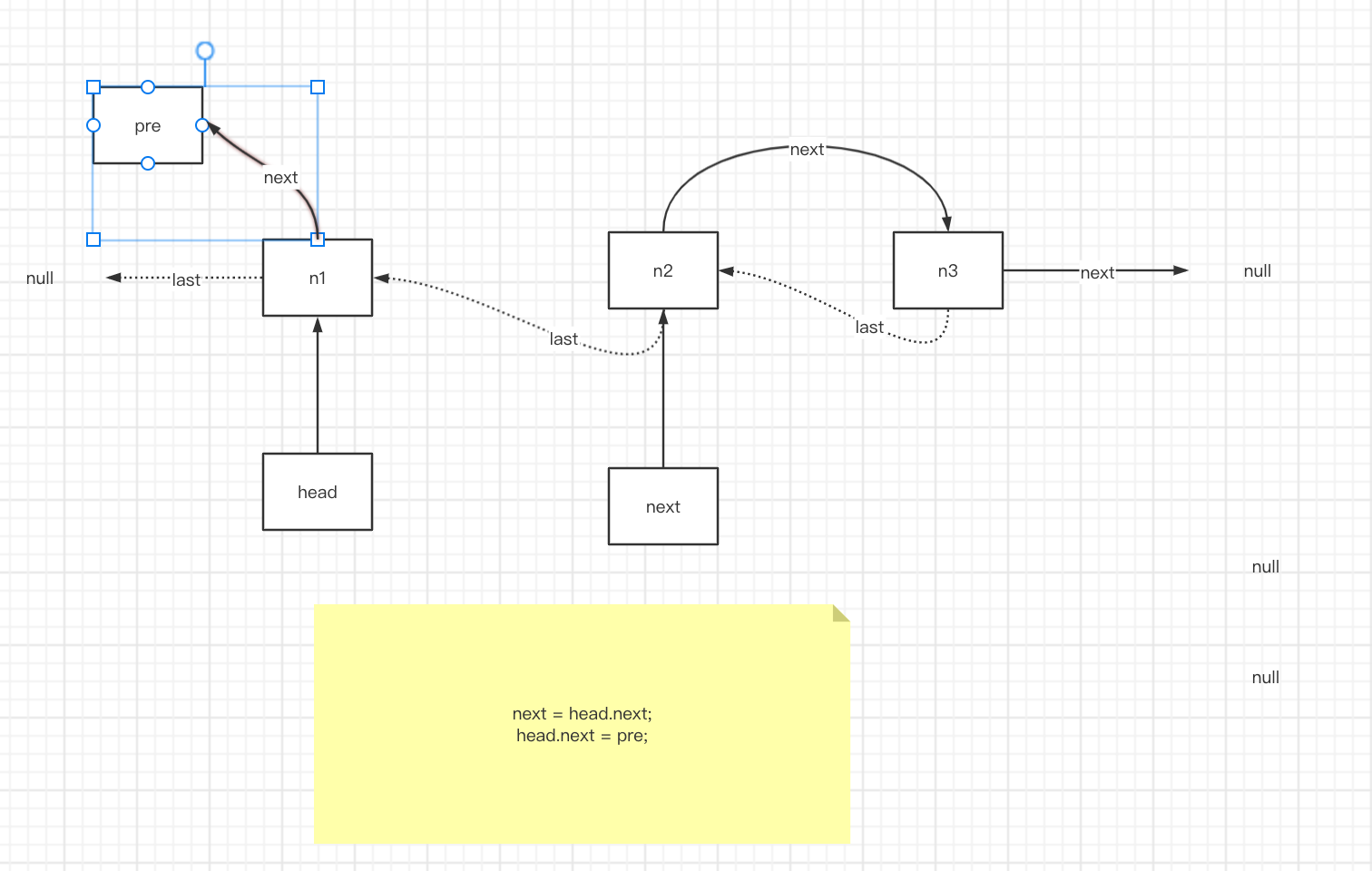Select the "next" label on the curved n2-to-n3 arrow
Image resolution: width=1372 pixels, height=871 pixels.
coord(807,150)
